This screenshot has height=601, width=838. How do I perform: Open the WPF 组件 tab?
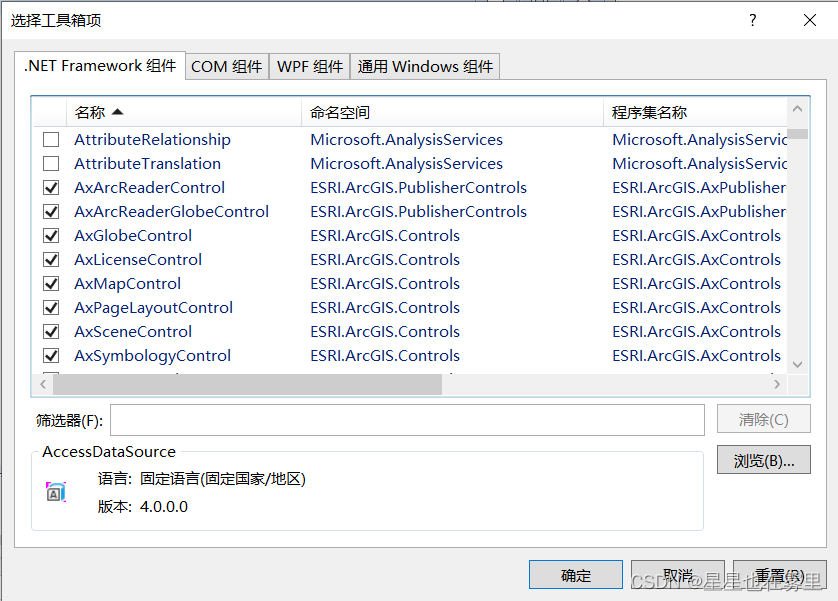(x=309, y=66)
